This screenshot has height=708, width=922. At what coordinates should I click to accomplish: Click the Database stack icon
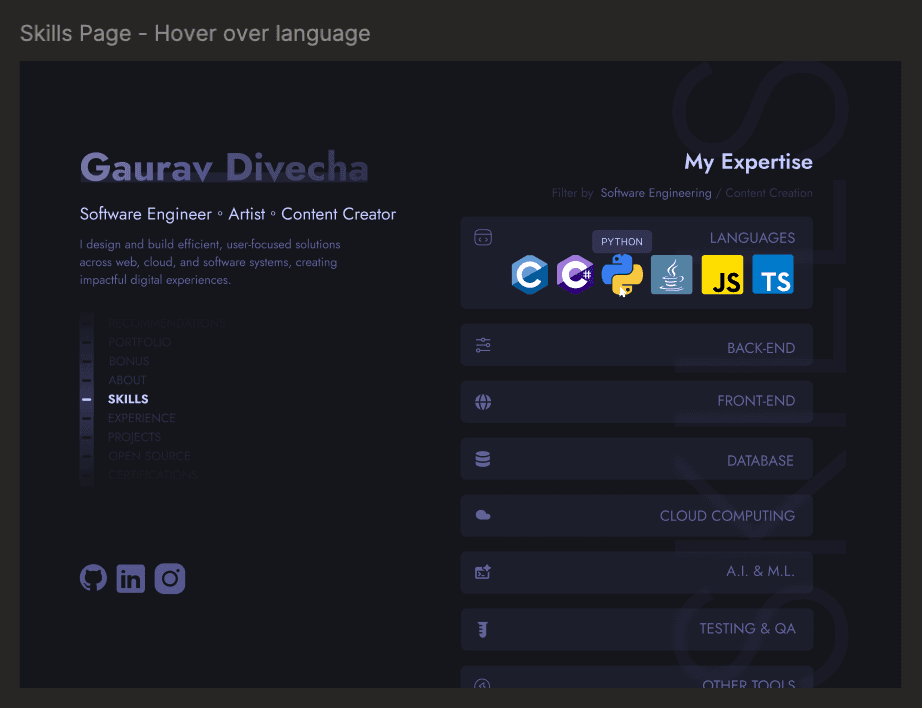[483, 459]
